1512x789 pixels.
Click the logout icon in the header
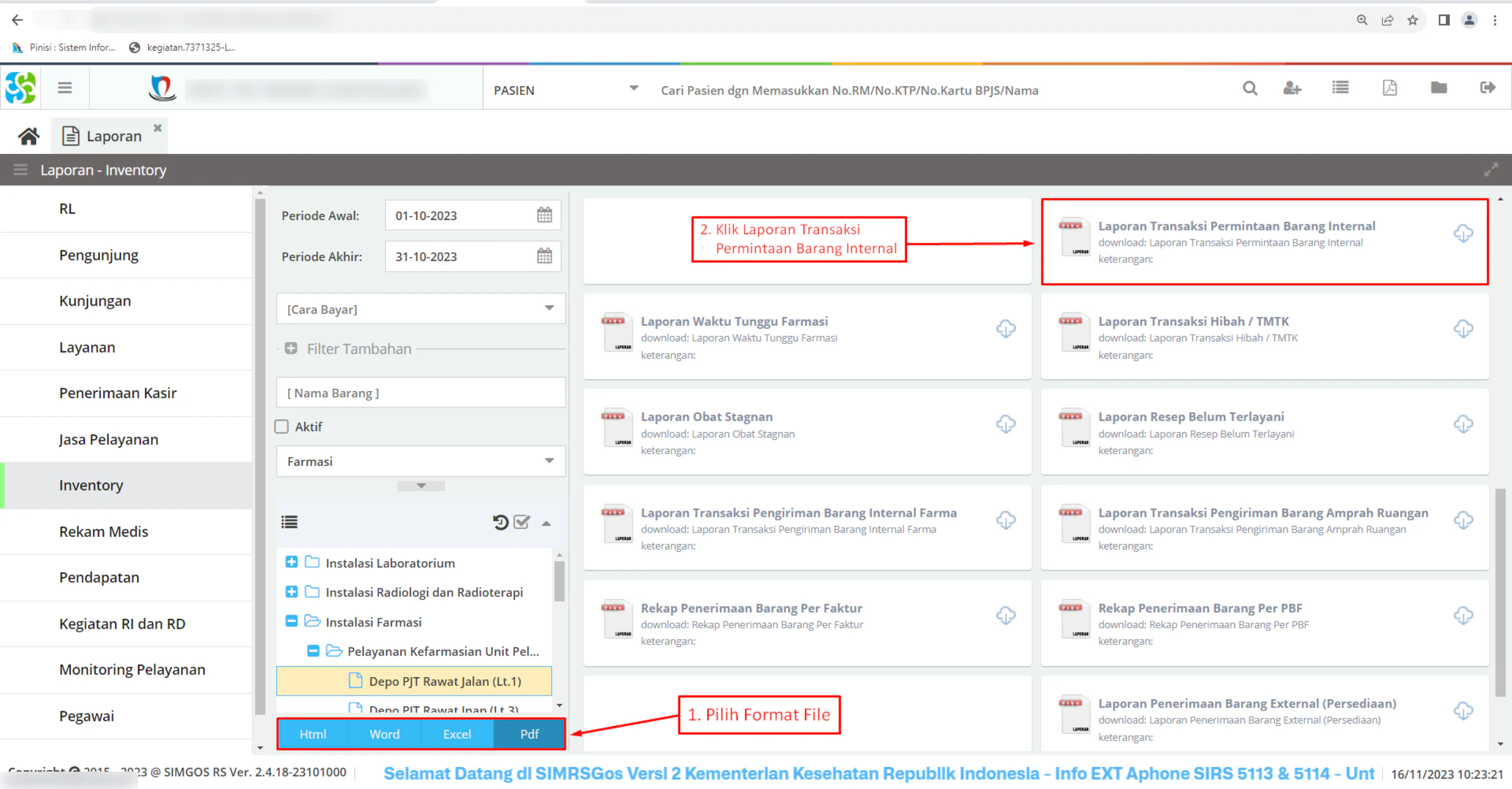coord(1487,88)
